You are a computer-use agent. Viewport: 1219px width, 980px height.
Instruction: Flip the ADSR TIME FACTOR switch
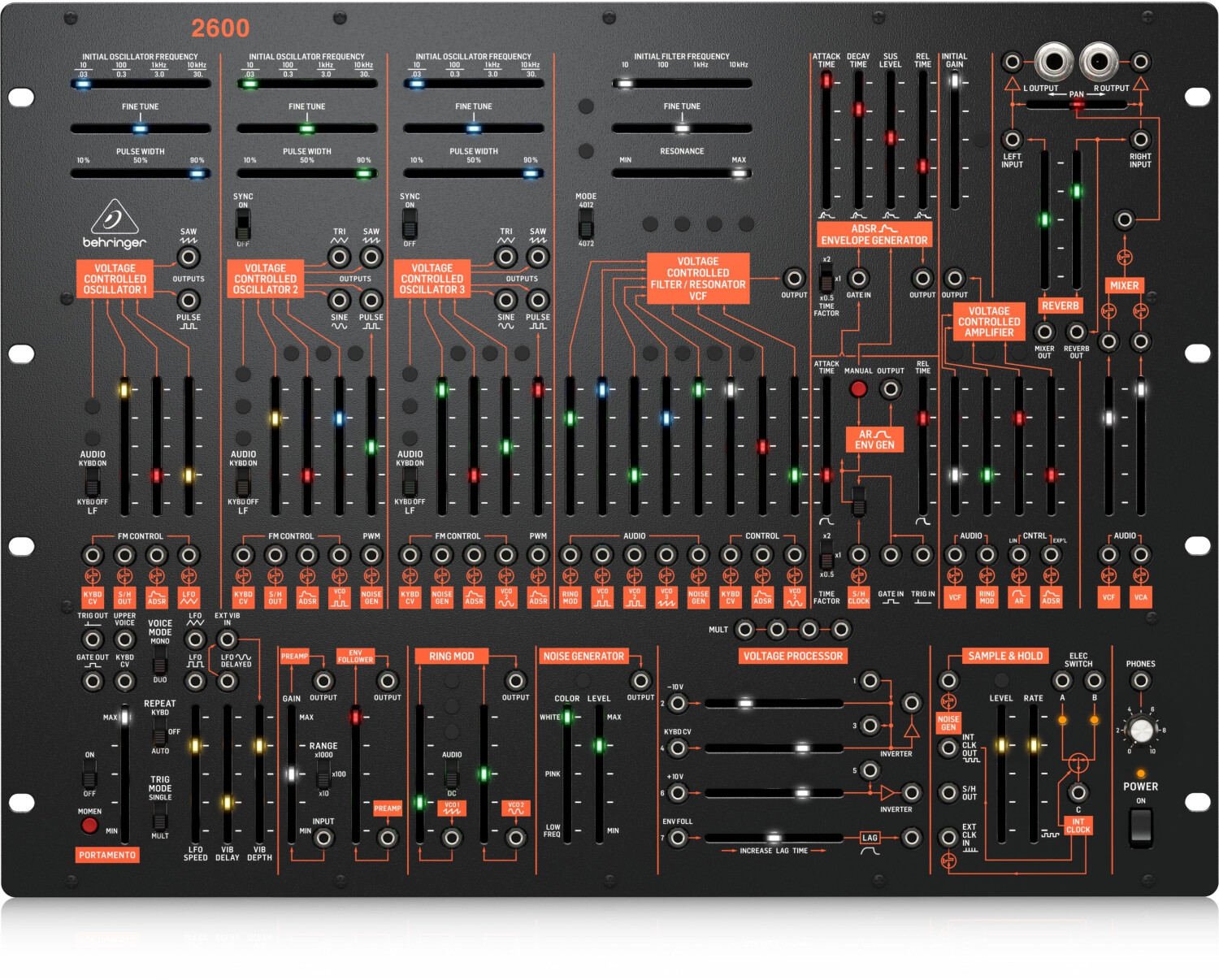point(826,279)
